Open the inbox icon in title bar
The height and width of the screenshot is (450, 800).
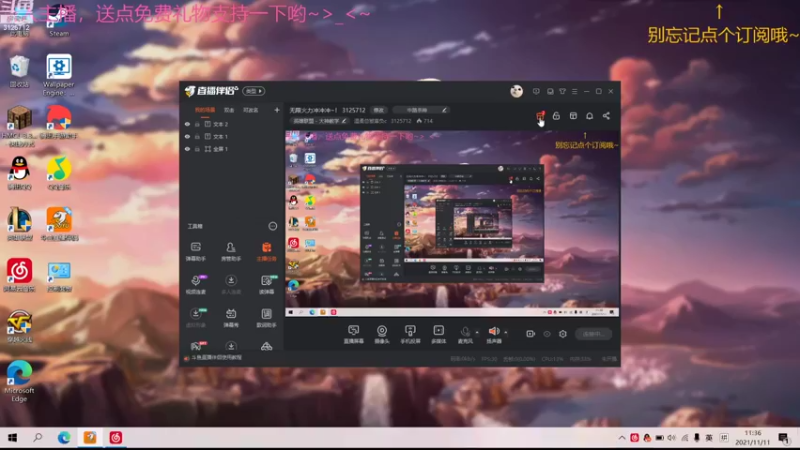[x=550, y=91]
